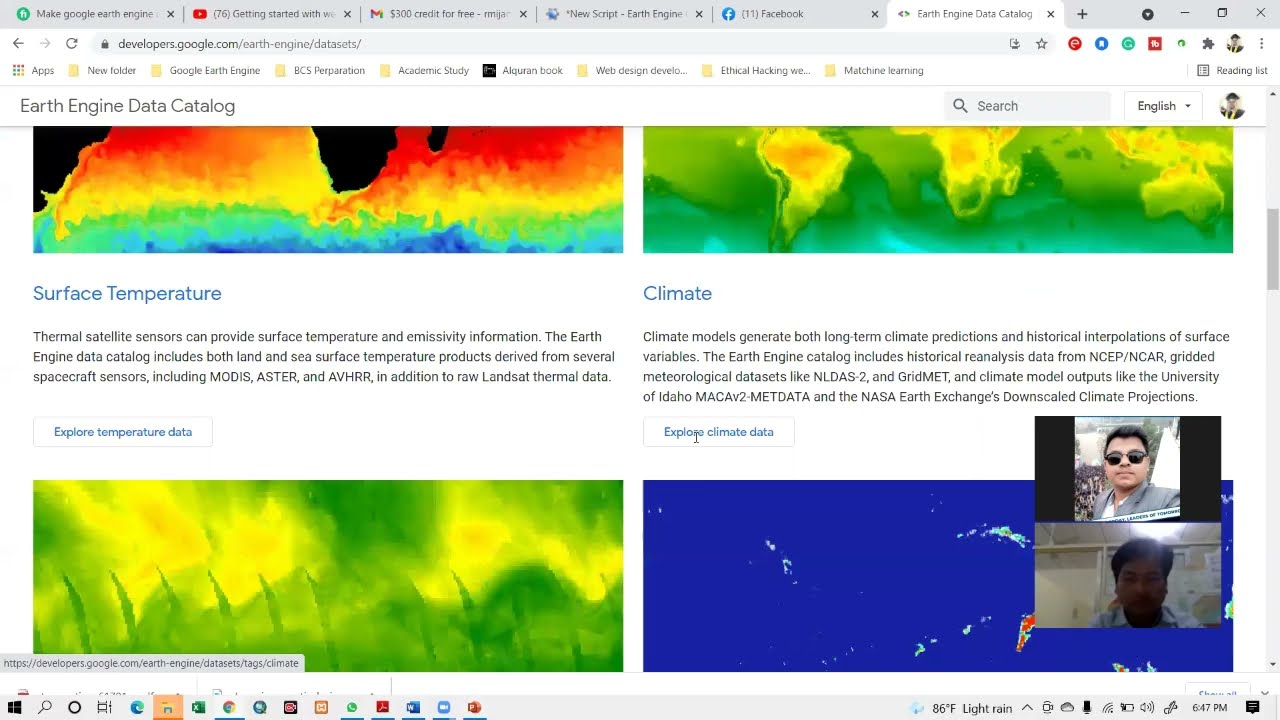Open the Wi-Fi network icon
The image size is (1280, 720).
click(x=1127, y=708)
